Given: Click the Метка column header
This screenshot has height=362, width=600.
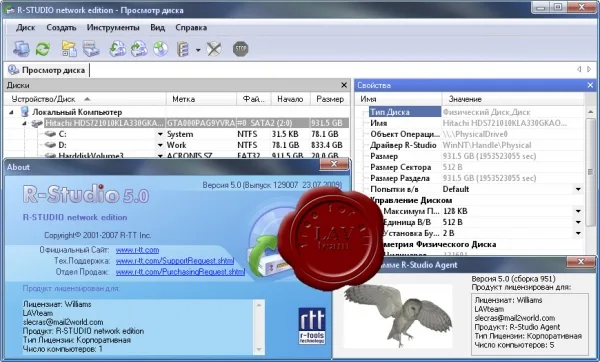Looking at the screenshot, I should tap(202, 99).
